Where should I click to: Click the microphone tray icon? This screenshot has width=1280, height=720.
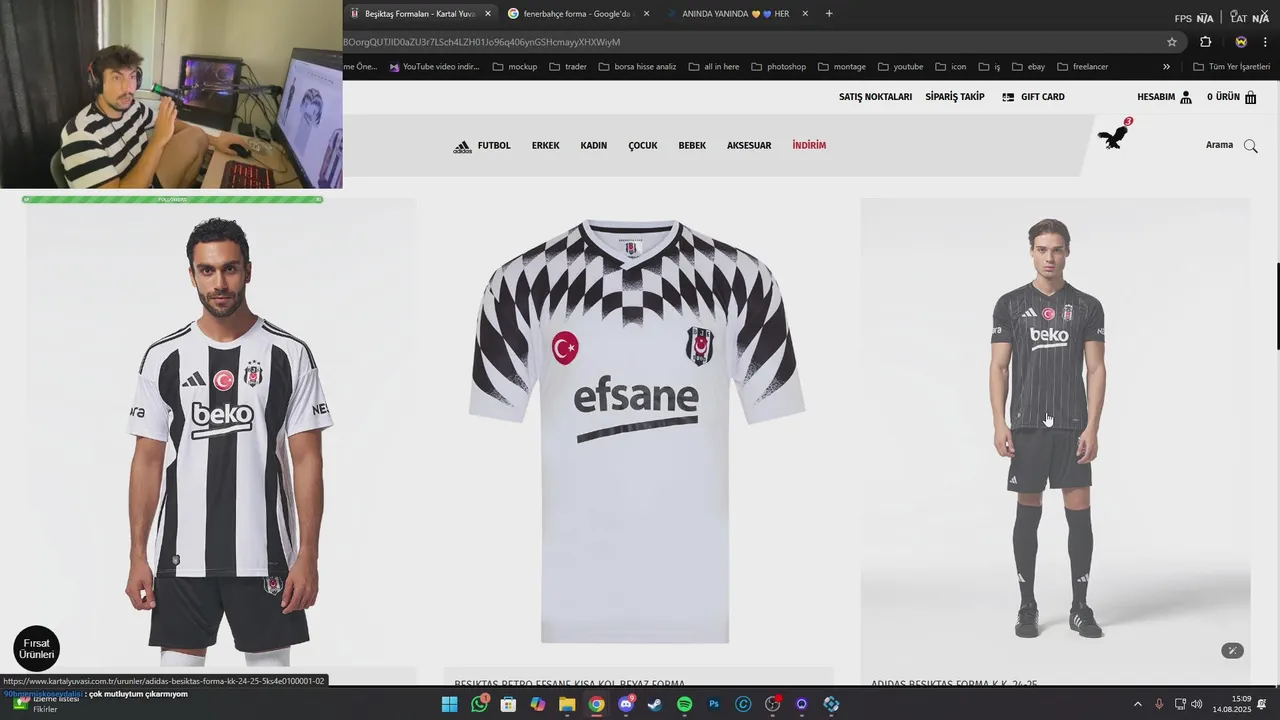(x=1159, y=704)
